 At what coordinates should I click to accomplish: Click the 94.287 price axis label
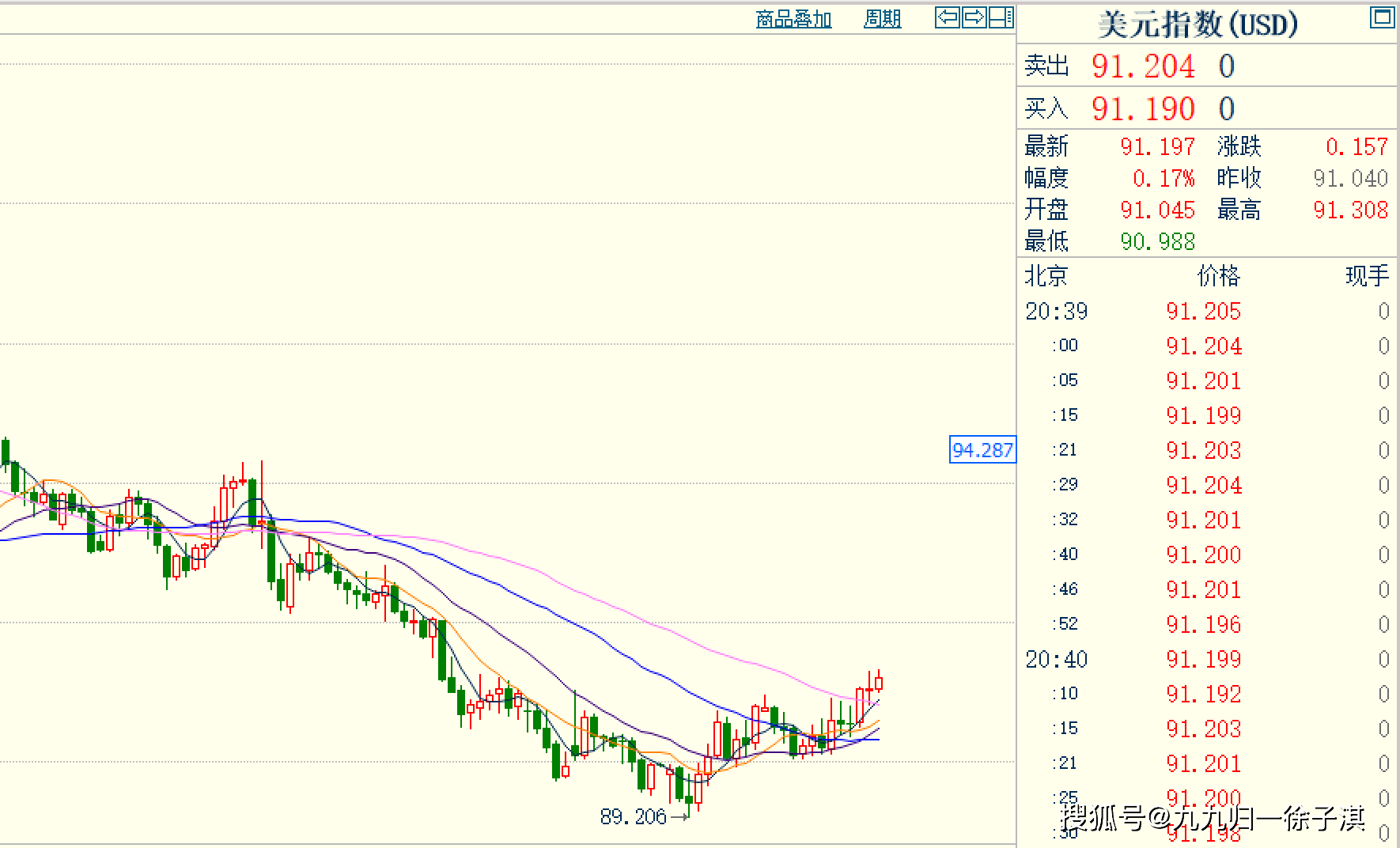click(x=982, y=450)
